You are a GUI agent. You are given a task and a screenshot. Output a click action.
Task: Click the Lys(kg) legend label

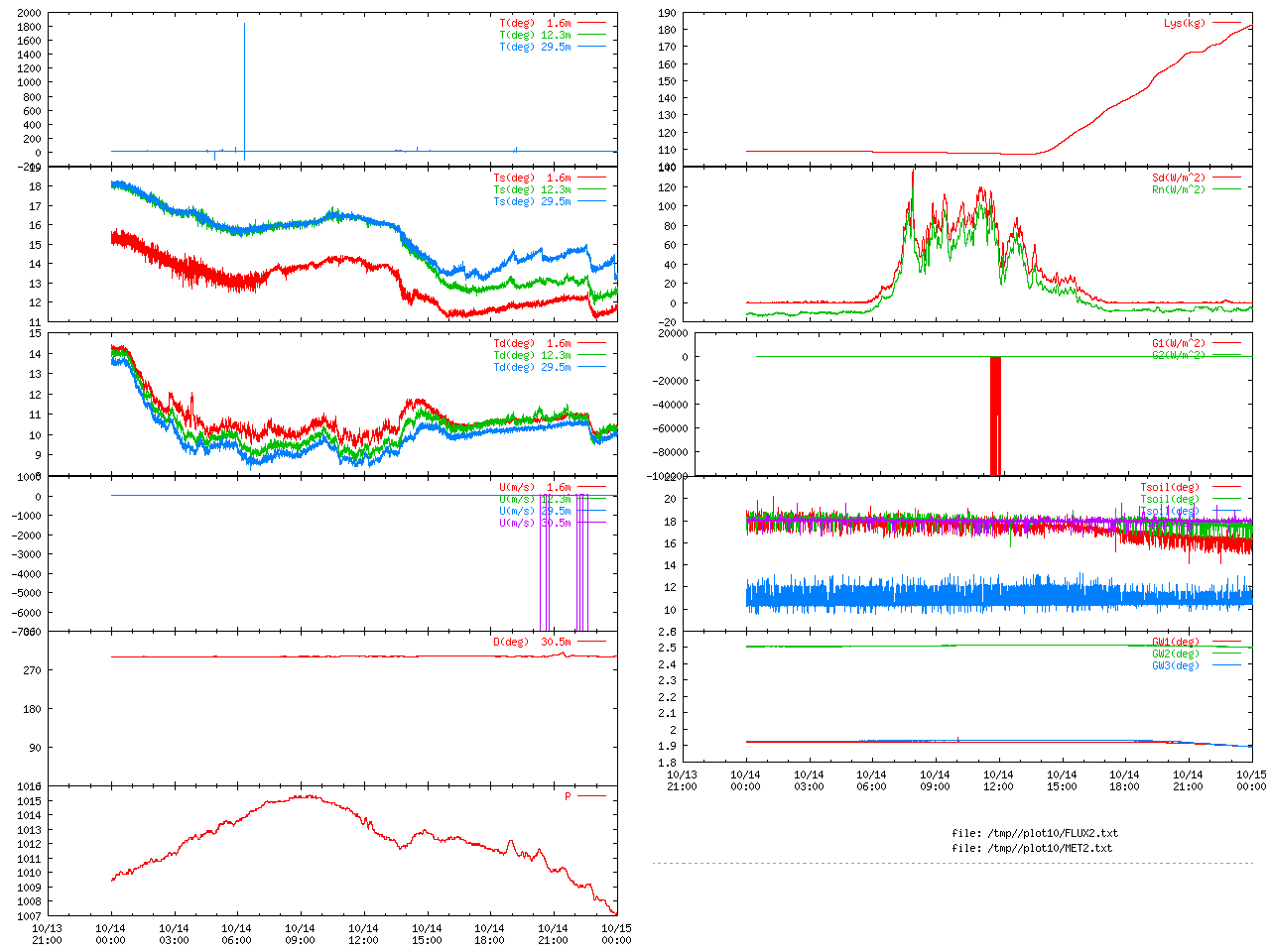click(x=1184, y=23)
